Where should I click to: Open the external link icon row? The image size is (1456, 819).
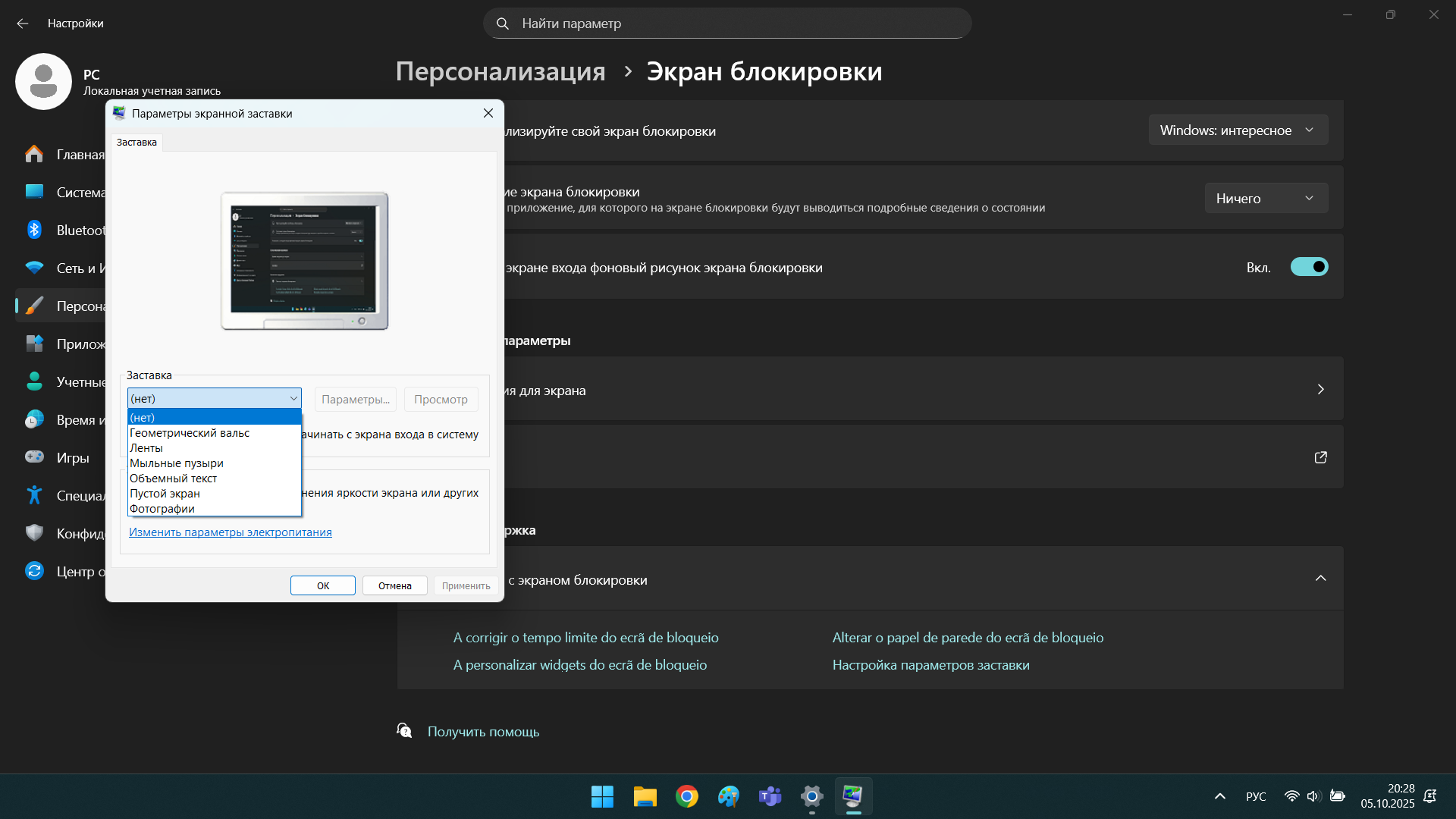click(x=1320, y=457)
